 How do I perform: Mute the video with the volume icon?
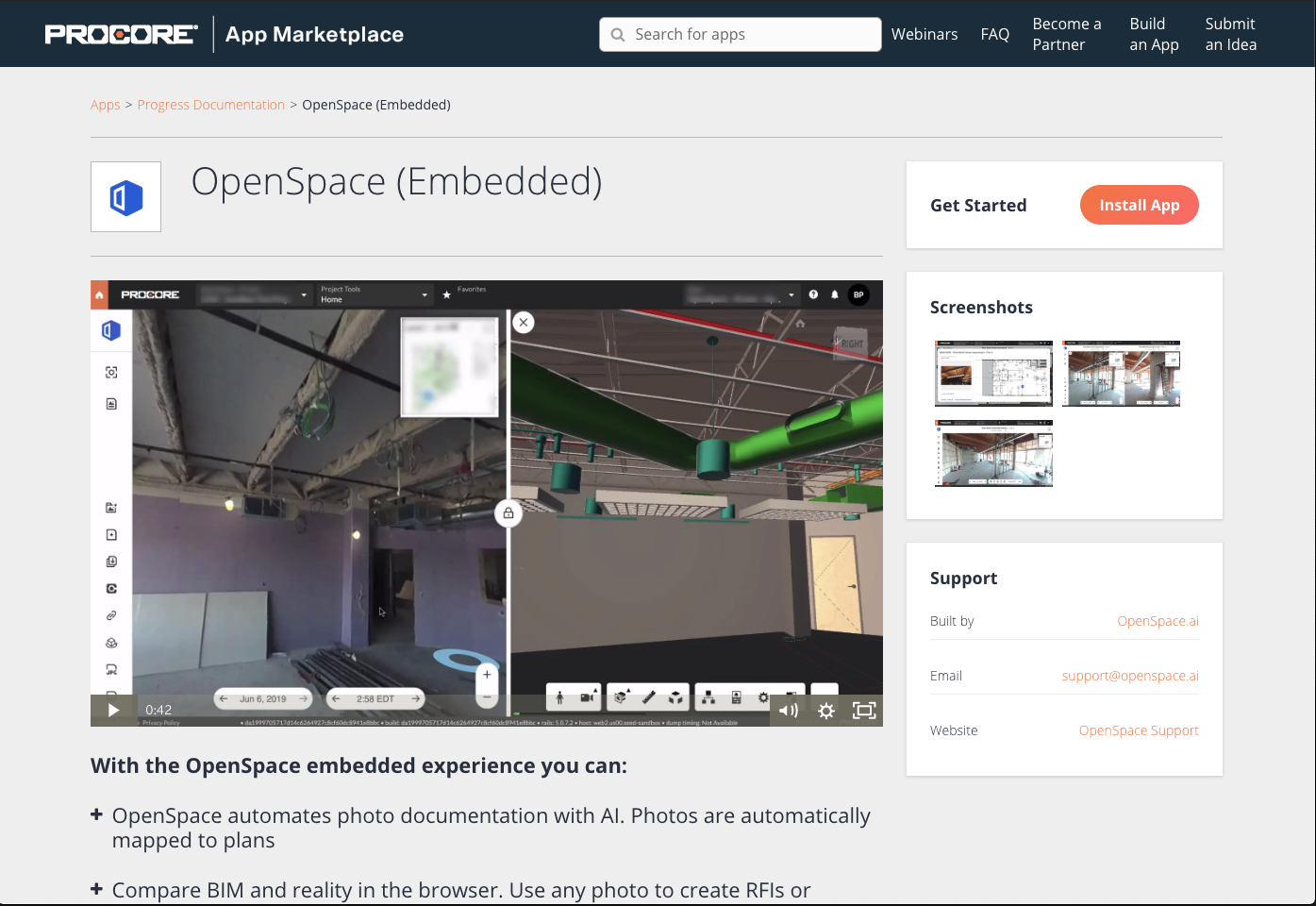789,711
